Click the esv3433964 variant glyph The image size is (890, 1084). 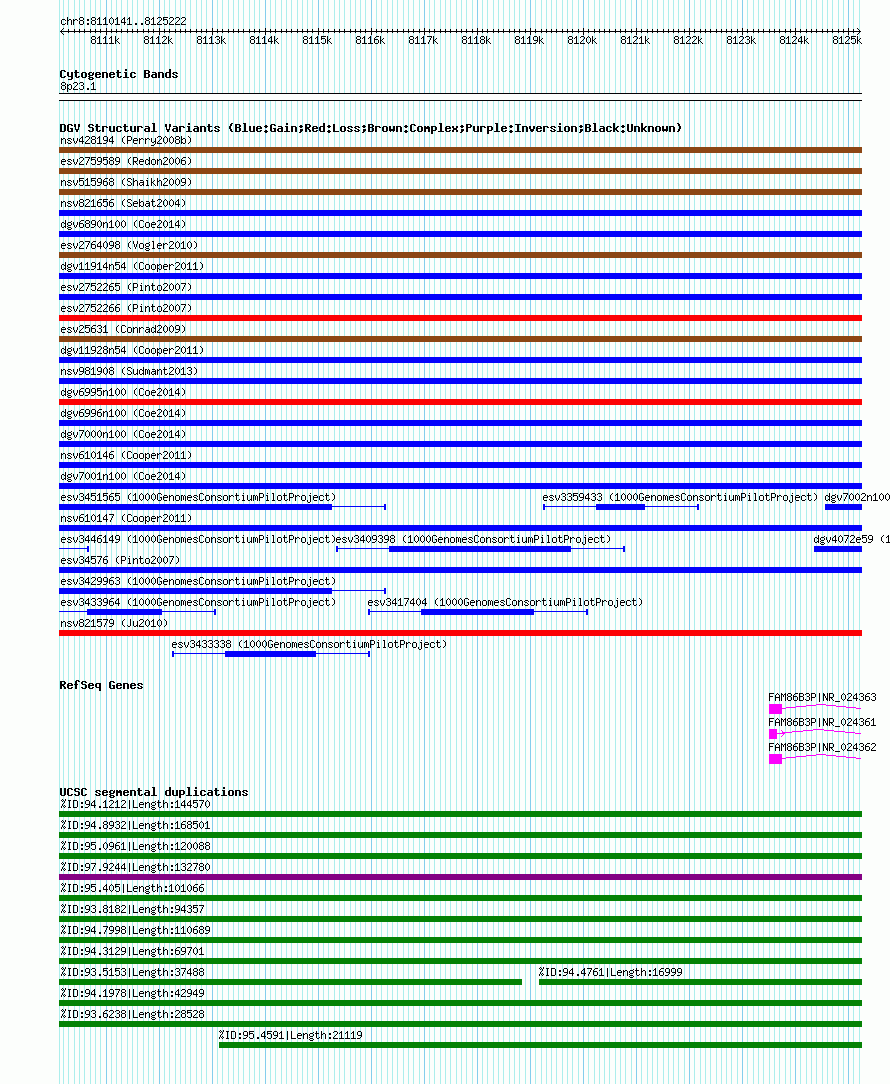coord(138,612)
